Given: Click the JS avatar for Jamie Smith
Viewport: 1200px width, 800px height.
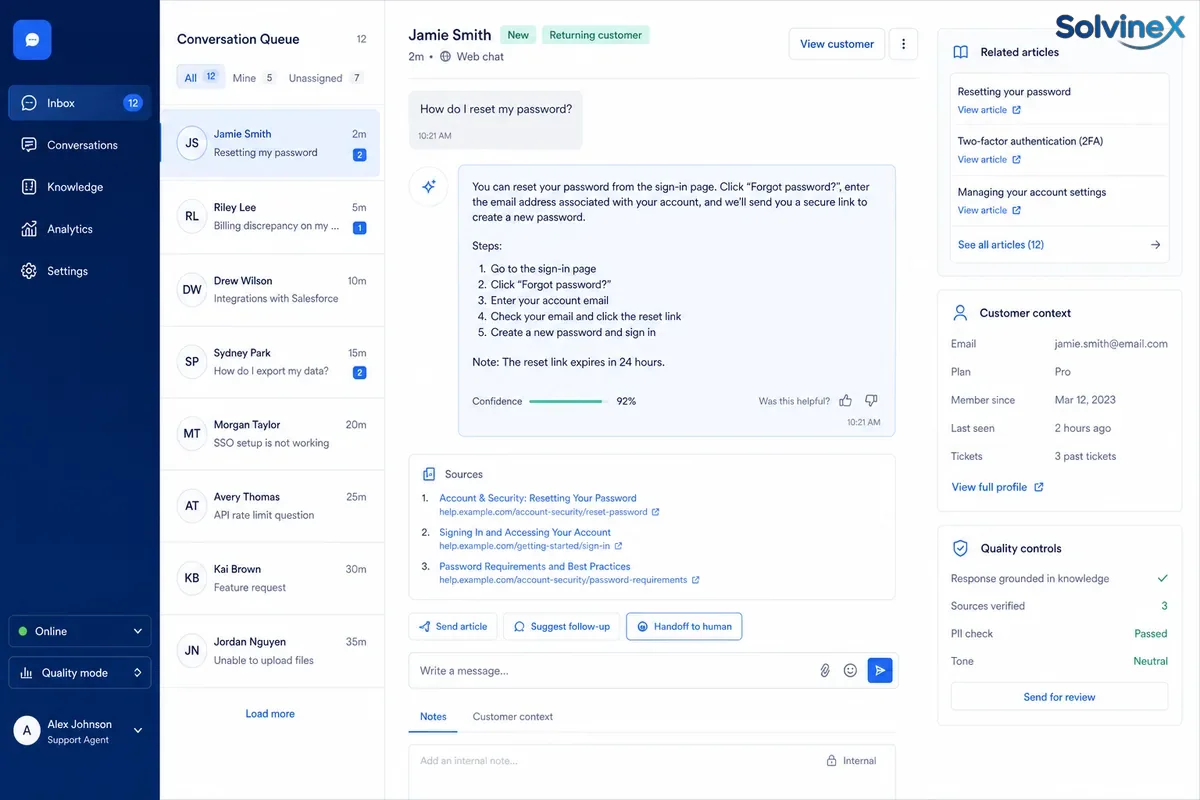Looking at the screenshot, I should [x=192, y=143].
